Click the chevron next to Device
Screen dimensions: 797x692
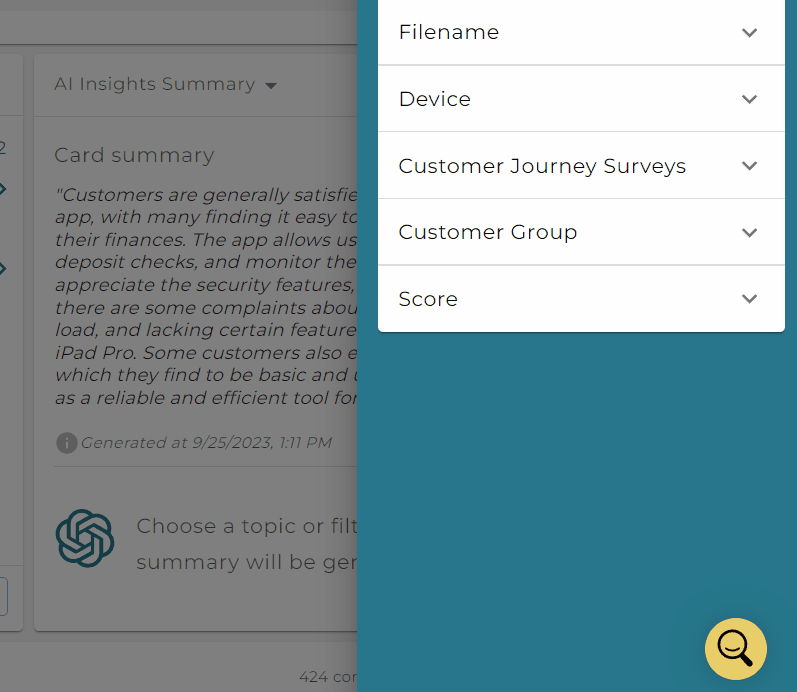(749, 99)
